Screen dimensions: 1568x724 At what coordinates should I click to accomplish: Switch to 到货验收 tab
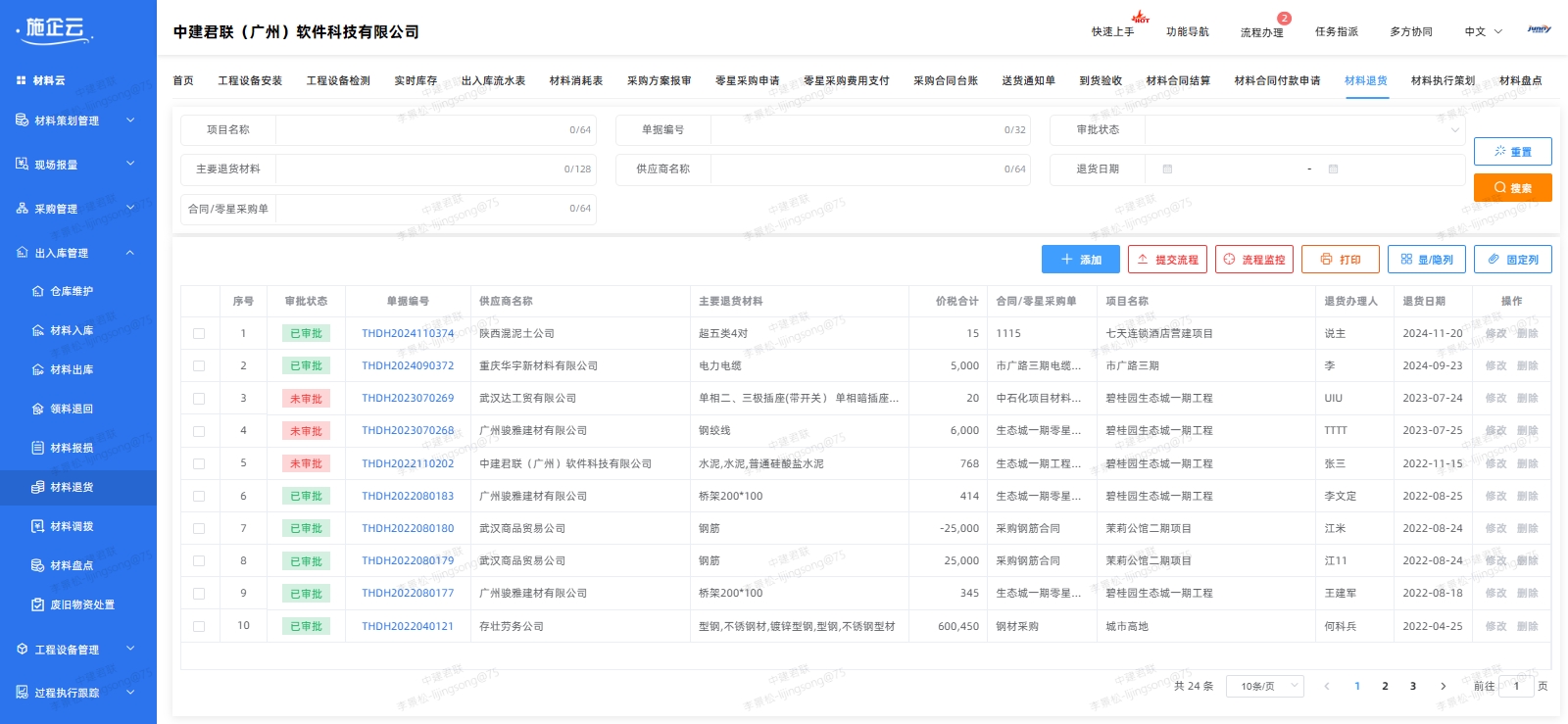[x=1101, y=80]
